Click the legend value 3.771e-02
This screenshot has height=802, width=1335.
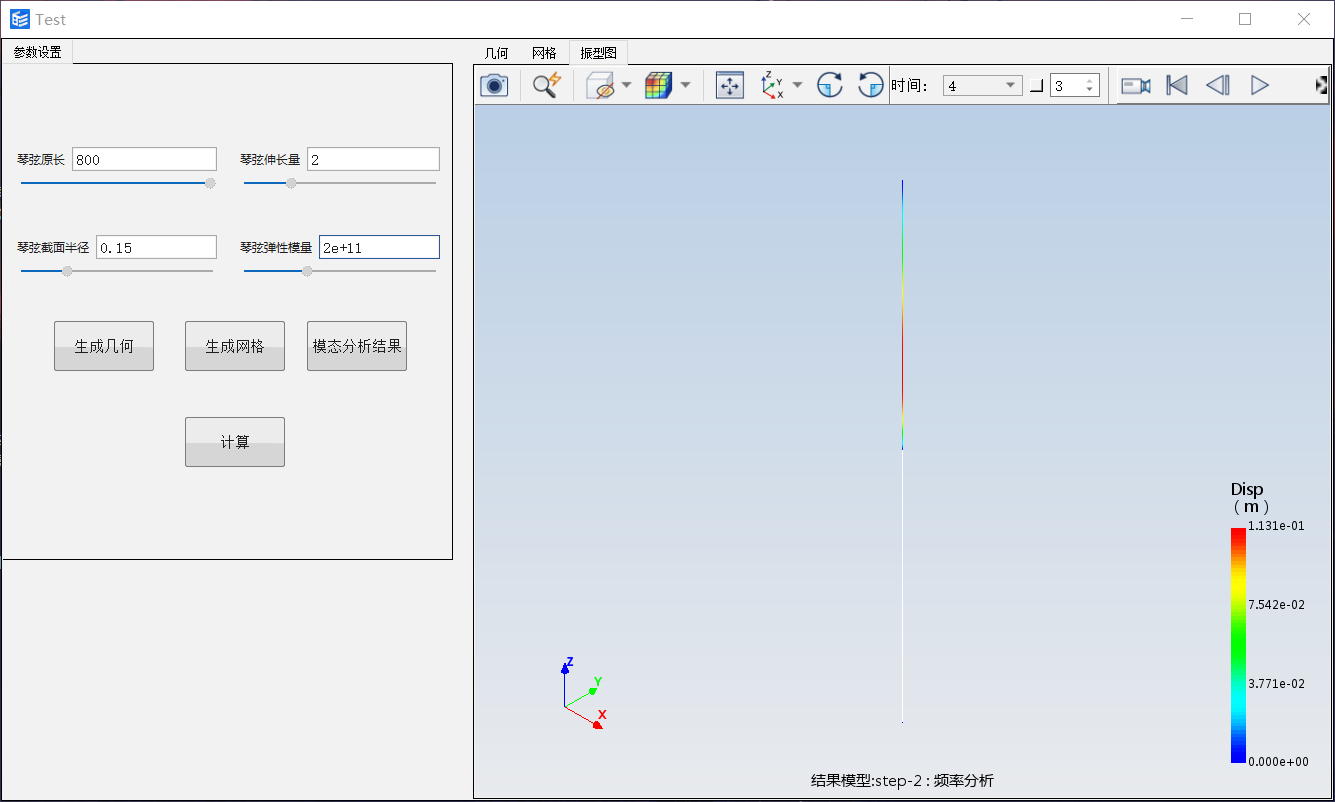click(x=1277, y=684)
